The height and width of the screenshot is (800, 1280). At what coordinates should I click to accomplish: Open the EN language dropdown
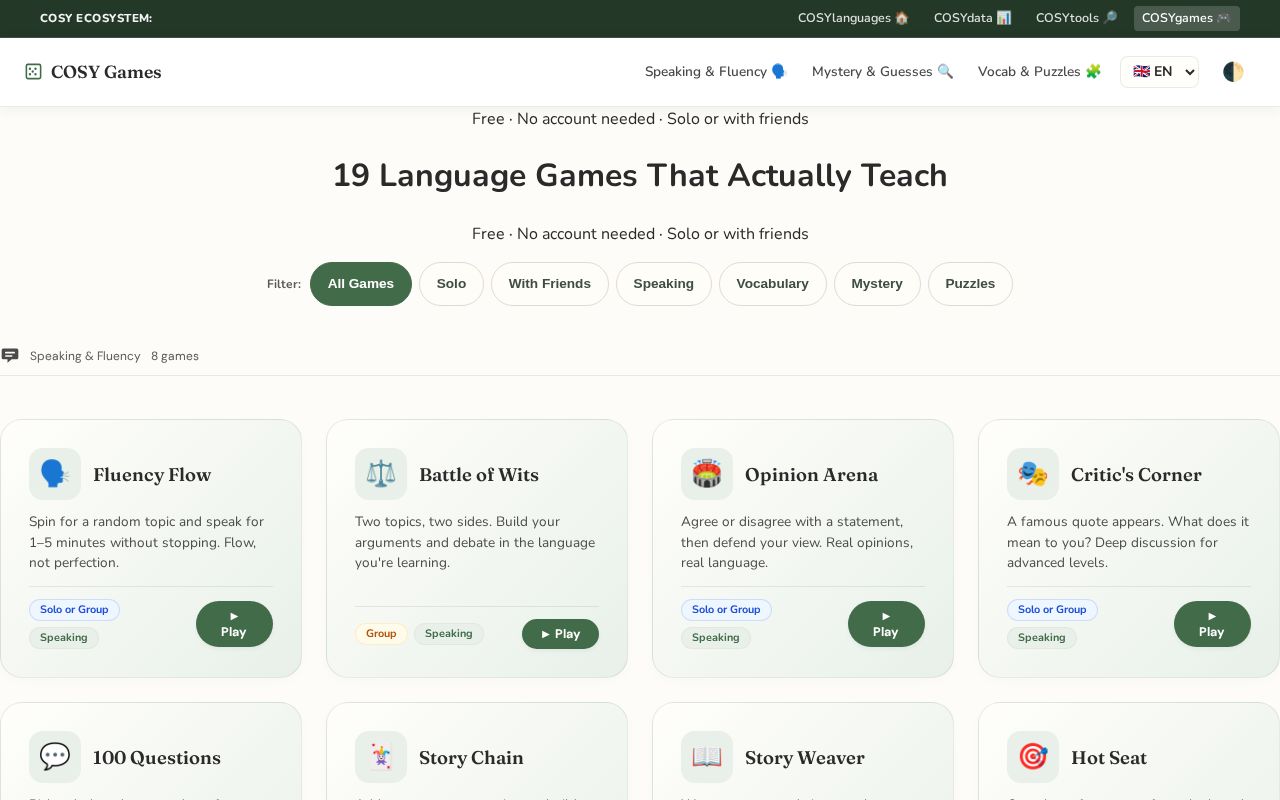coord(1159,72)
